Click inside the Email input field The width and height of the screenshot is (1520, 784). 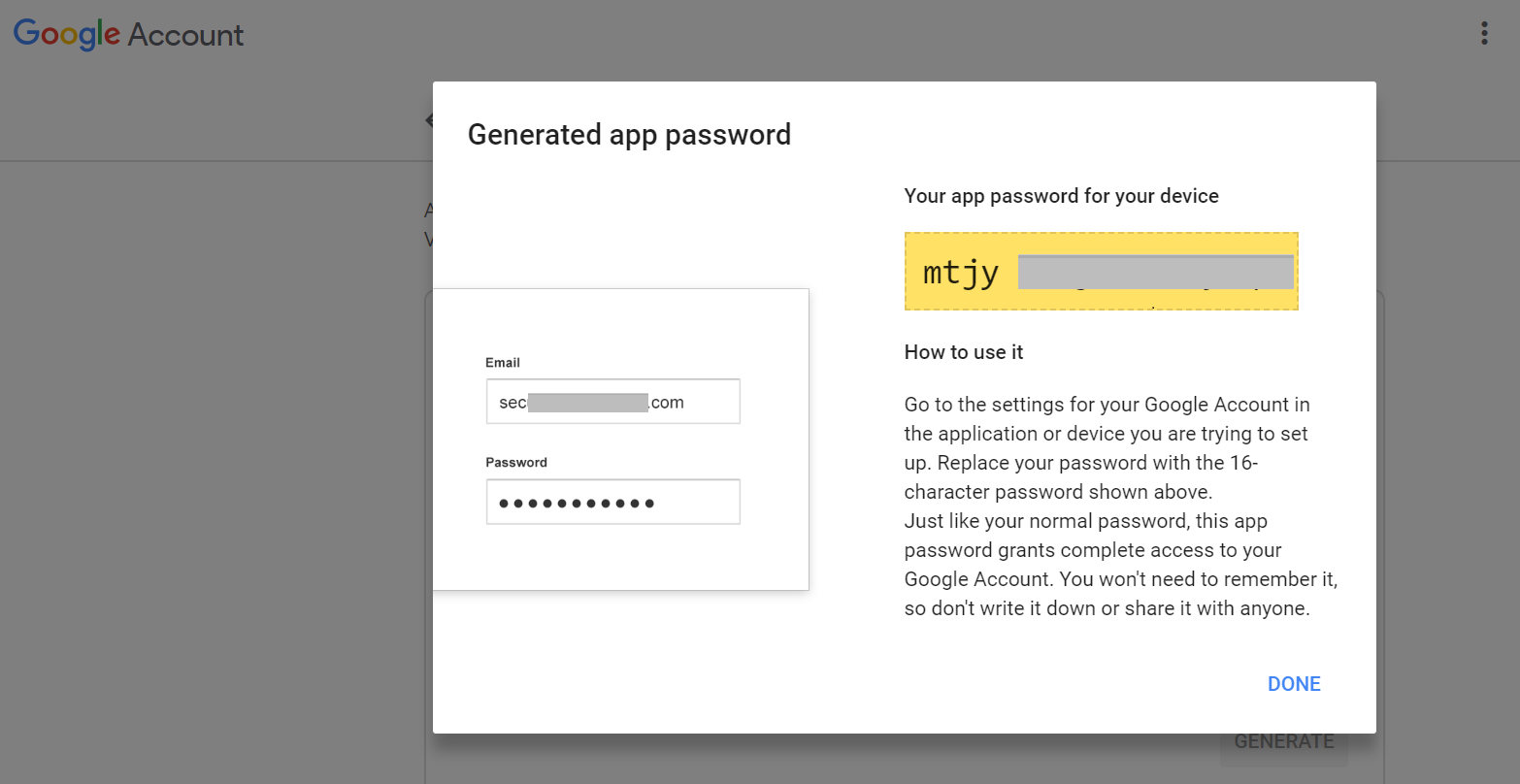pos(612,401)
